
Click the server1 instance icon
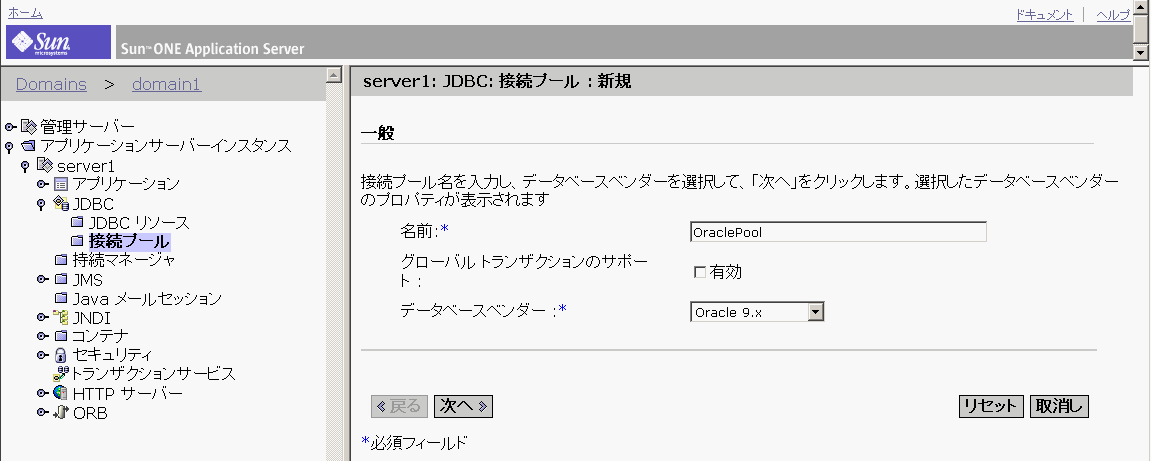pos(45,164)
